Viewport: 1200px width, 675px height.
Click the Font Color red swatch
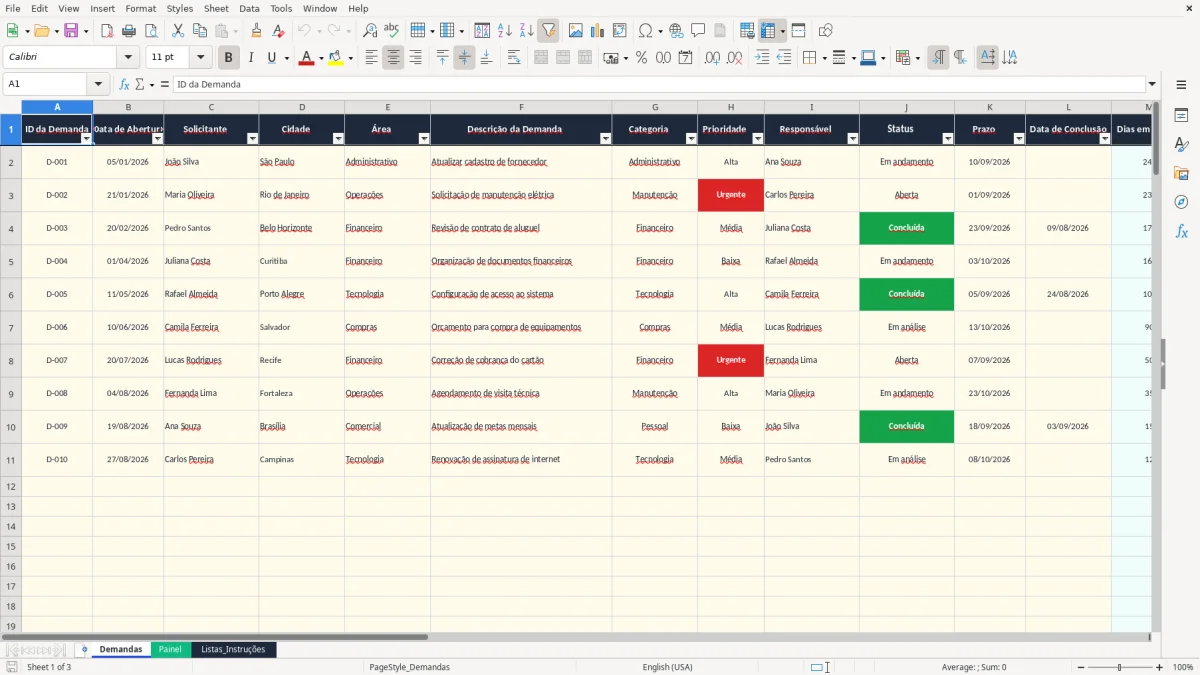[306, 58]
